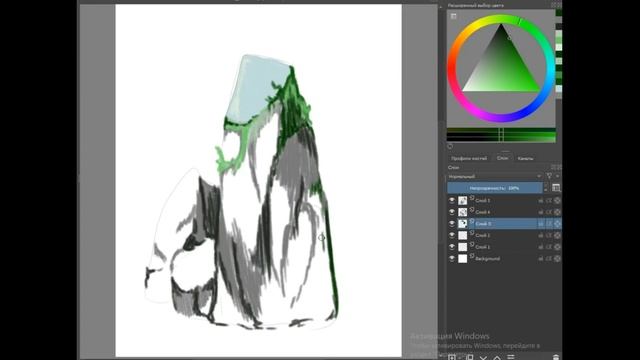Click the layers docker float icon
The image size is (640, 360).
coord(553,167)
